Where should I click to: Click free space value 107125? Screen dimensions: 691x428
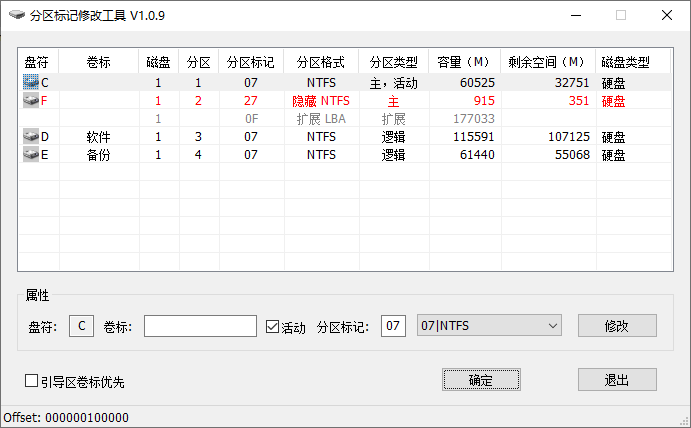pyautogui.click(x=569, y=137)
